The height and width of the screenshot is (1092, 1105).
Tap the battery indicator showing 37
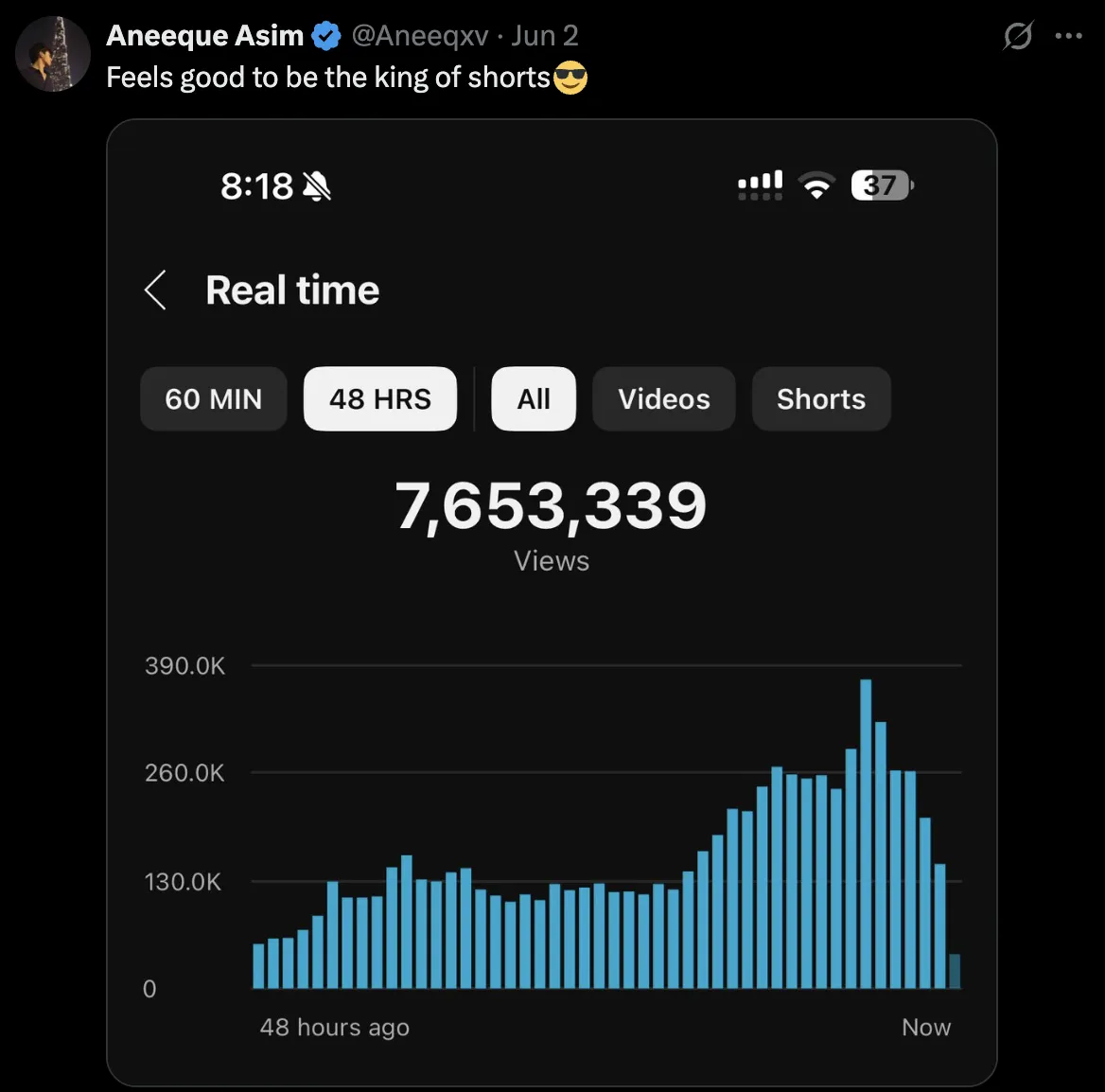(882, 185)
